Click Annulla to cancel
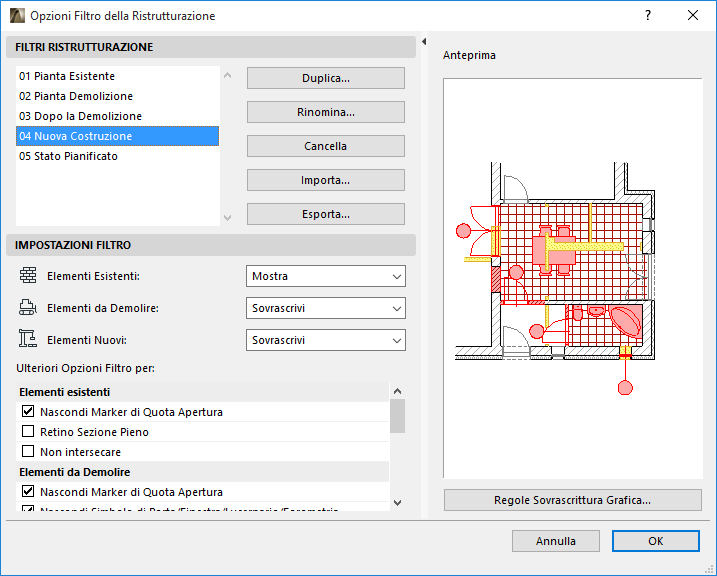The image size is (717, 576). click(x=556, y=541)
